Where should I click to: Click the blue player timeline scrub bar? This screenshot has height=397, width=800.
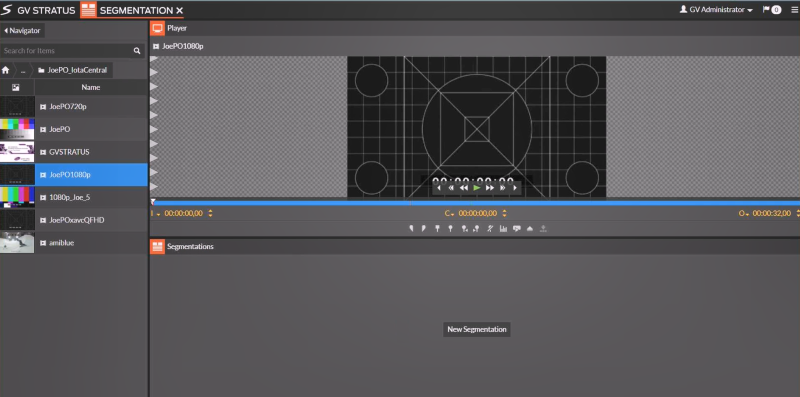pos(476,203)
